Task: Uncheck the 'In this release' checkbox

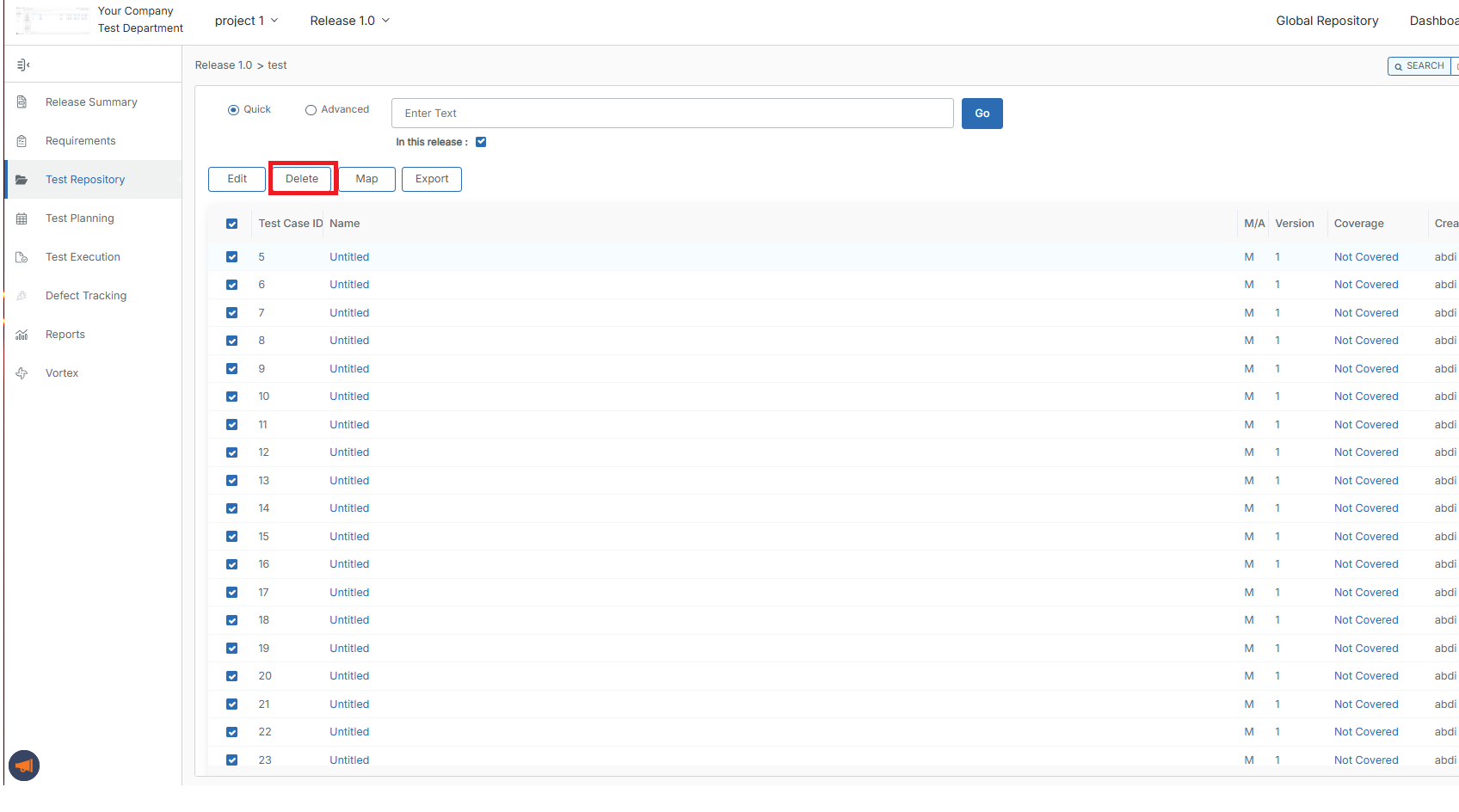Action: 481,143
